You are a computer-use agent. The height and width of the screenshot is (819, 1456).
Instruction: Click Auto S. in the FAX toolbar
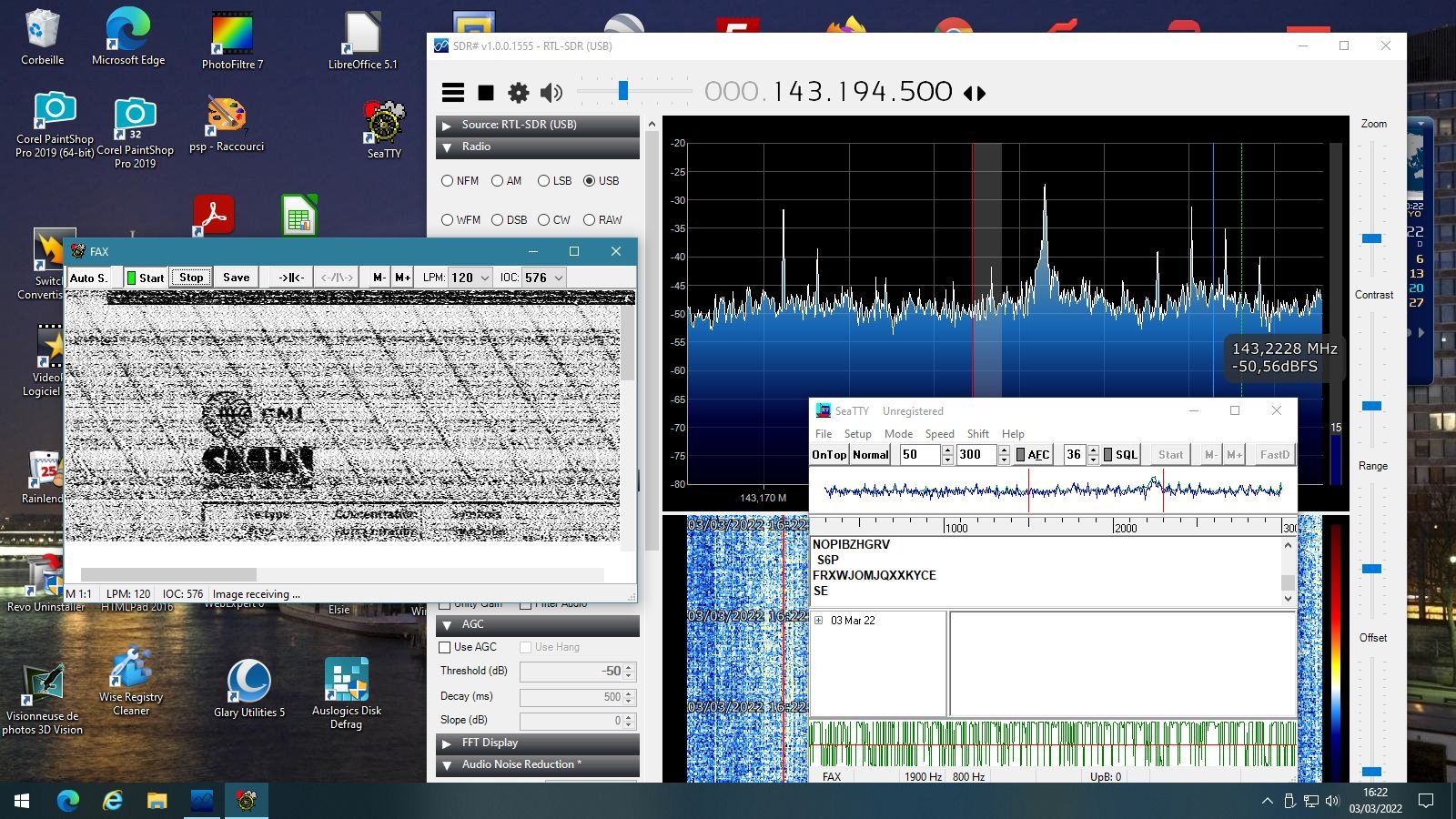88,278
